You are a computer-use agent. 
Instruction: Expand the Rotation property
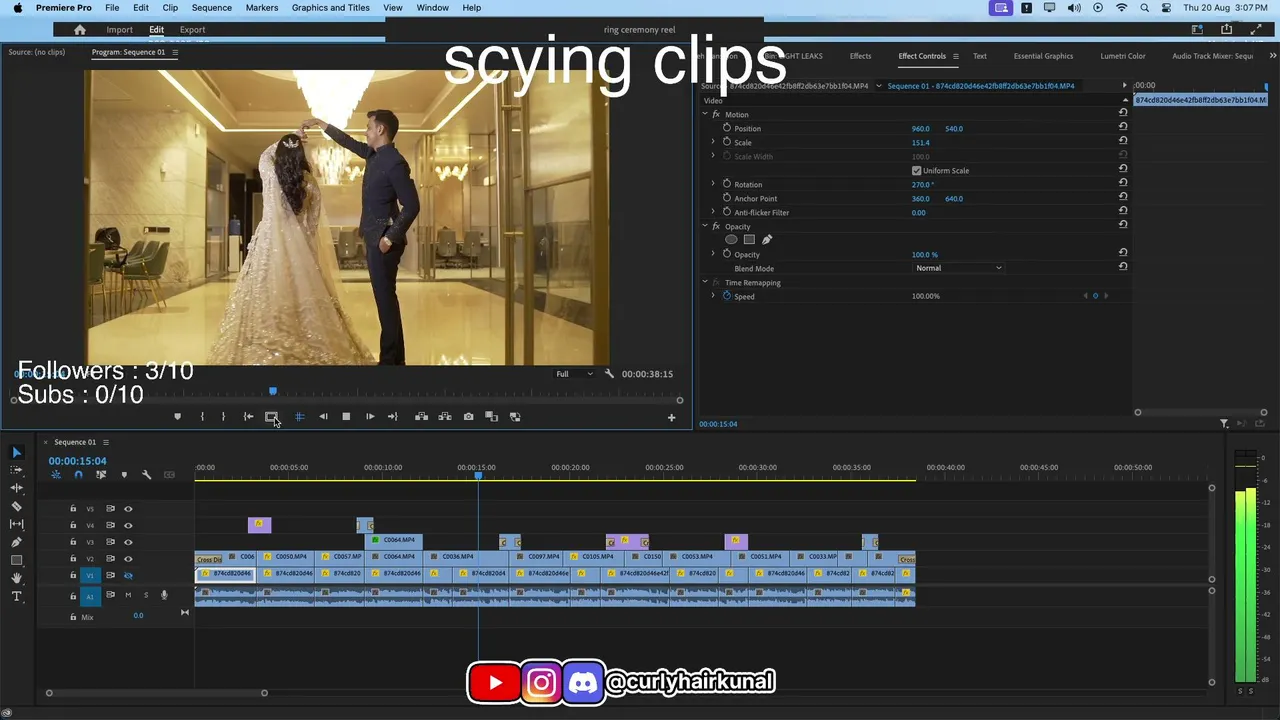(x=713, y=184)
